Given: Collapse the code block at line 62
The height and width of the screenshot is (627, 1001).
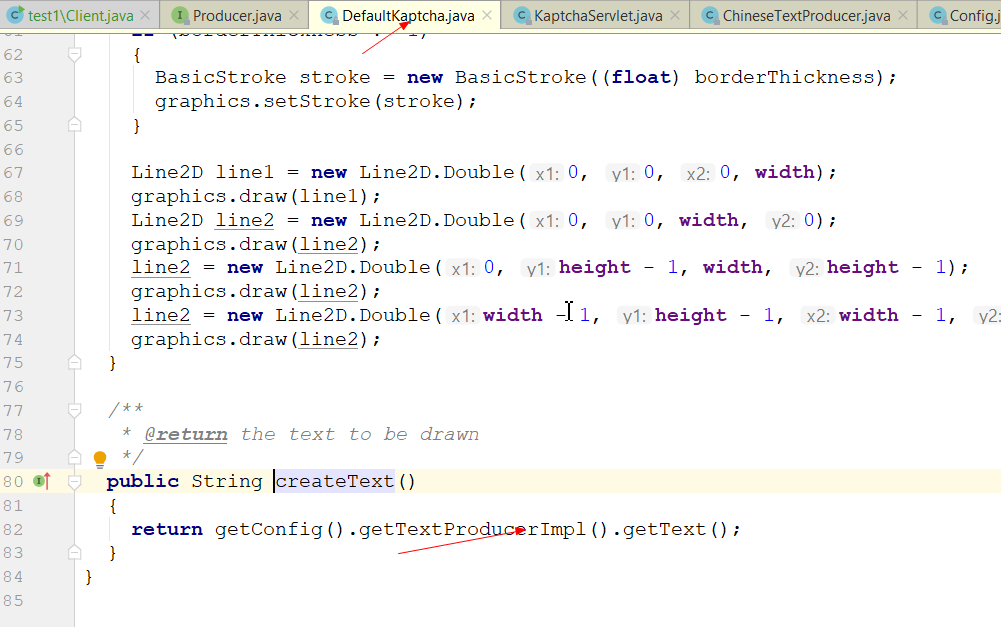Looking at the screenshot, I should pos(75,55).
